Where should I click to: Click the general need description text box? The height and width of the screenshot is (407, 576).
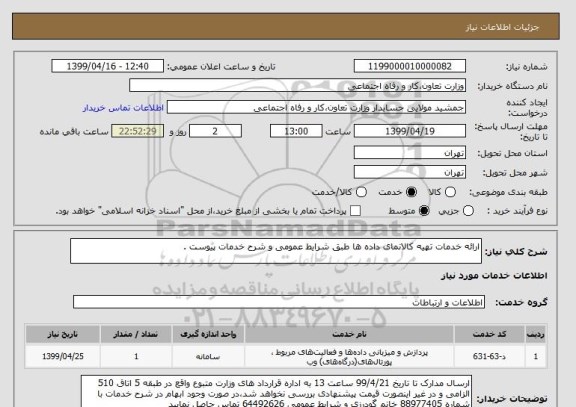pos(276,251)
